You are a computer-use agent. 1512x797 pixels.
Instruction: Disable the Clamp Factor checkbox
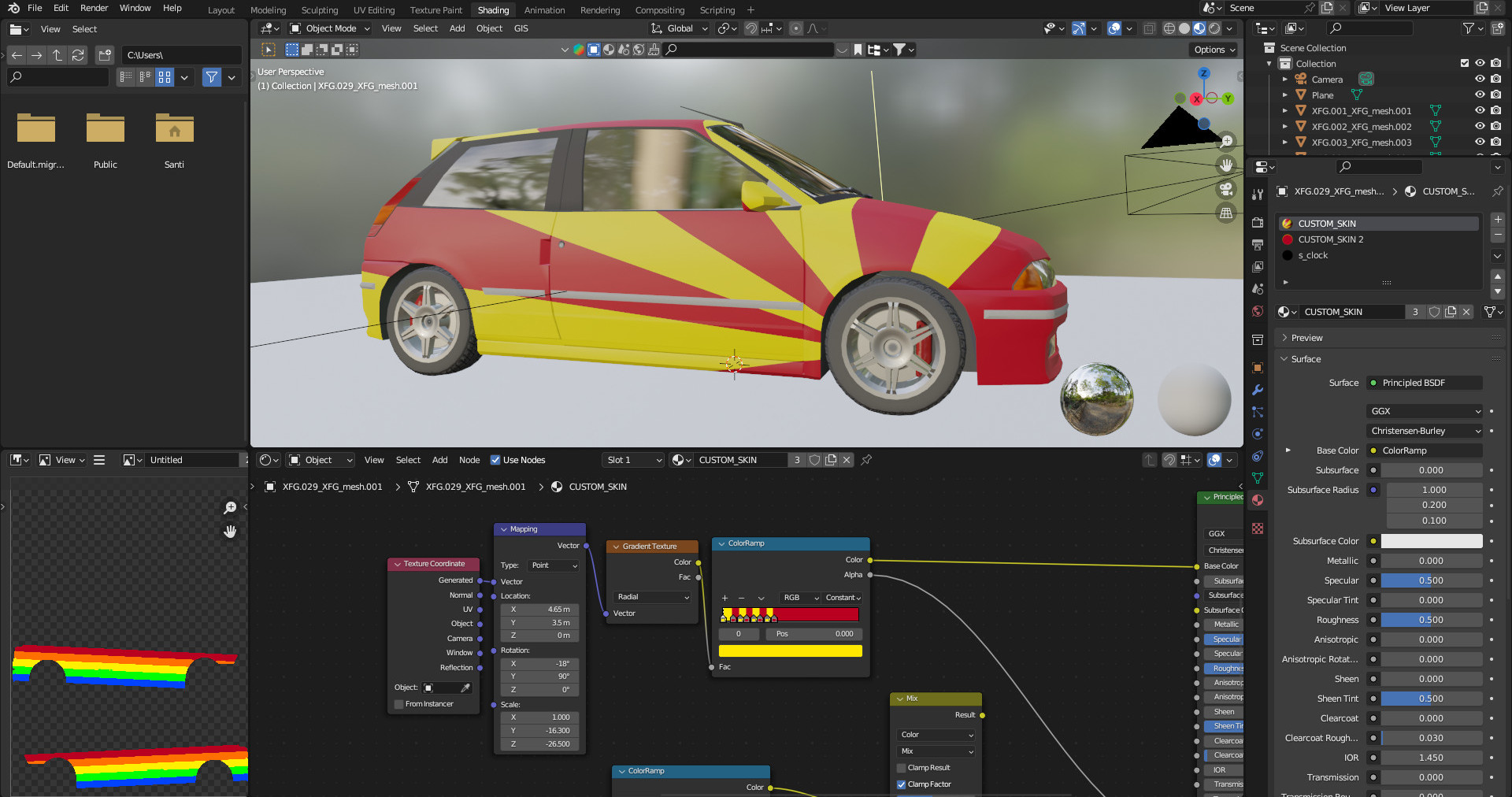[x=902, y=784]
